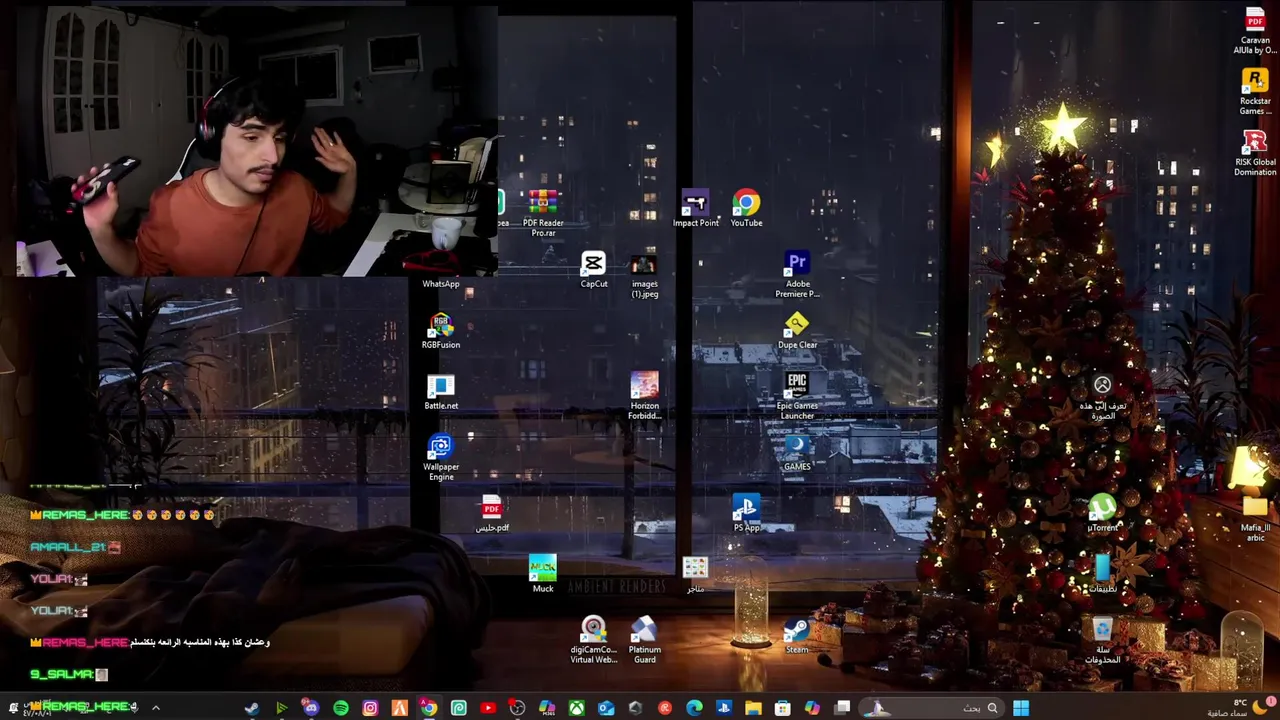Select digiCamControl Virtual Webcam shortcut
This screenshot has height=720, width=1280.
coord(594,640)
